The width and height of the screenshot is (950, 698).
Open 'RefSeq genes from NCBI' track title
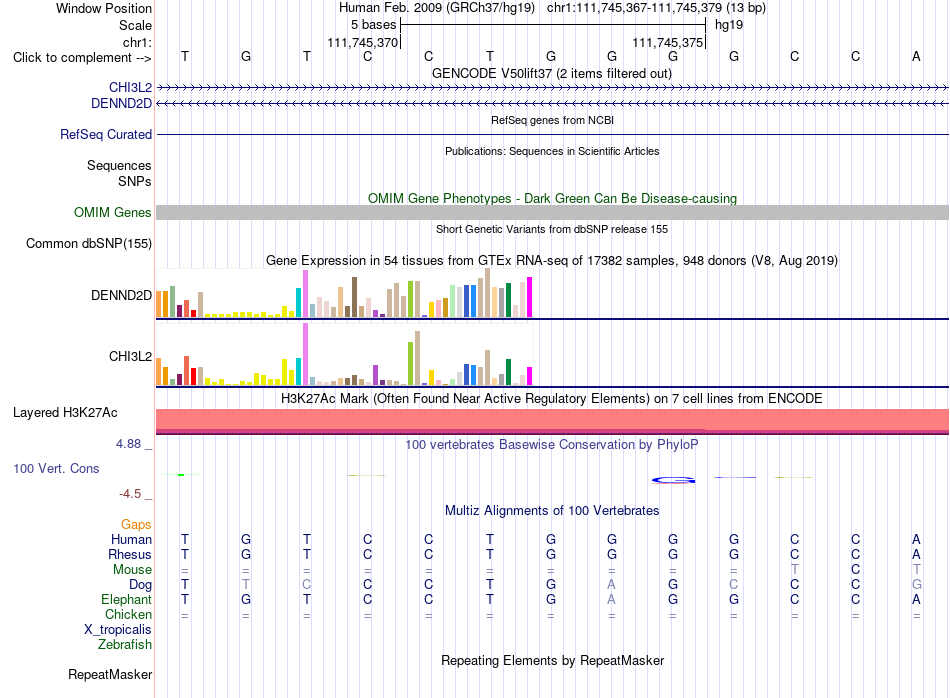click(x=552, y=120)
